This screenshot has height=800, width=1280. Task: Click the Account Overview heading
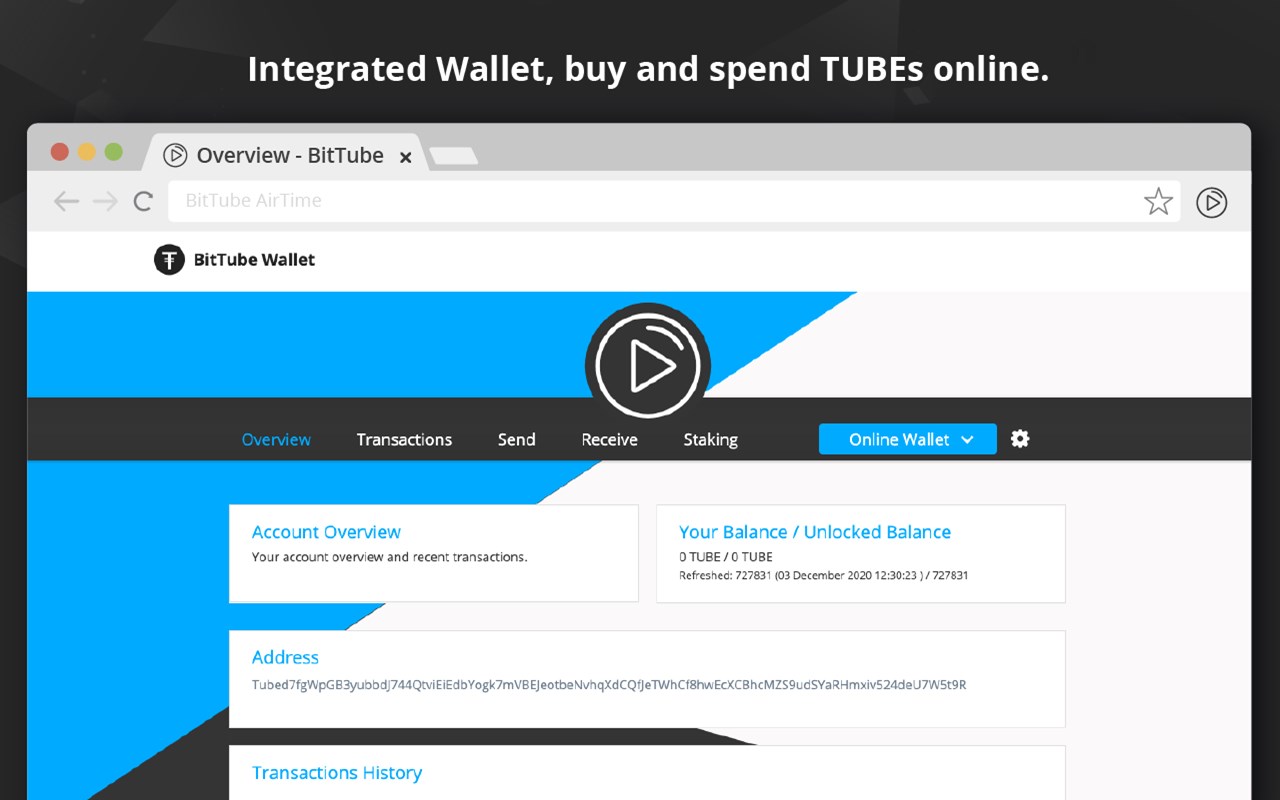326,532
